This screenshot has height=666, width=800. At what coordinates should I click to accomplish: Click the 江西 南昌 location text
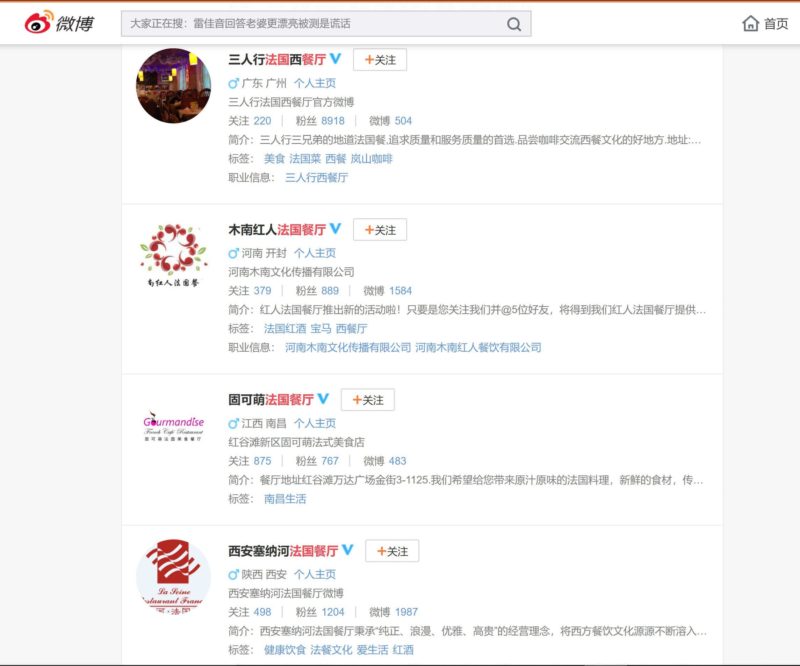coord(264,423)
